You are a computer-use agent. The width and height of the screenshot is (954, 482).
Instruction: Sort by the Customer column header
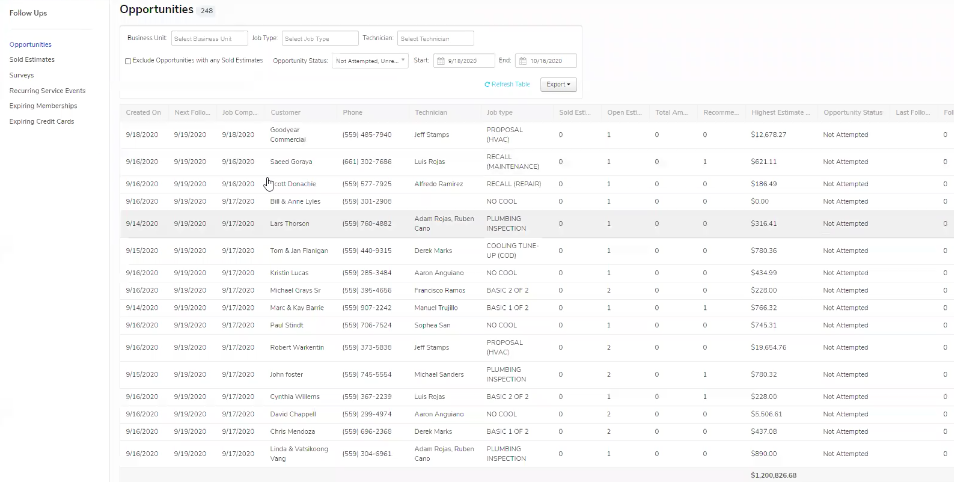pos(285,113)
